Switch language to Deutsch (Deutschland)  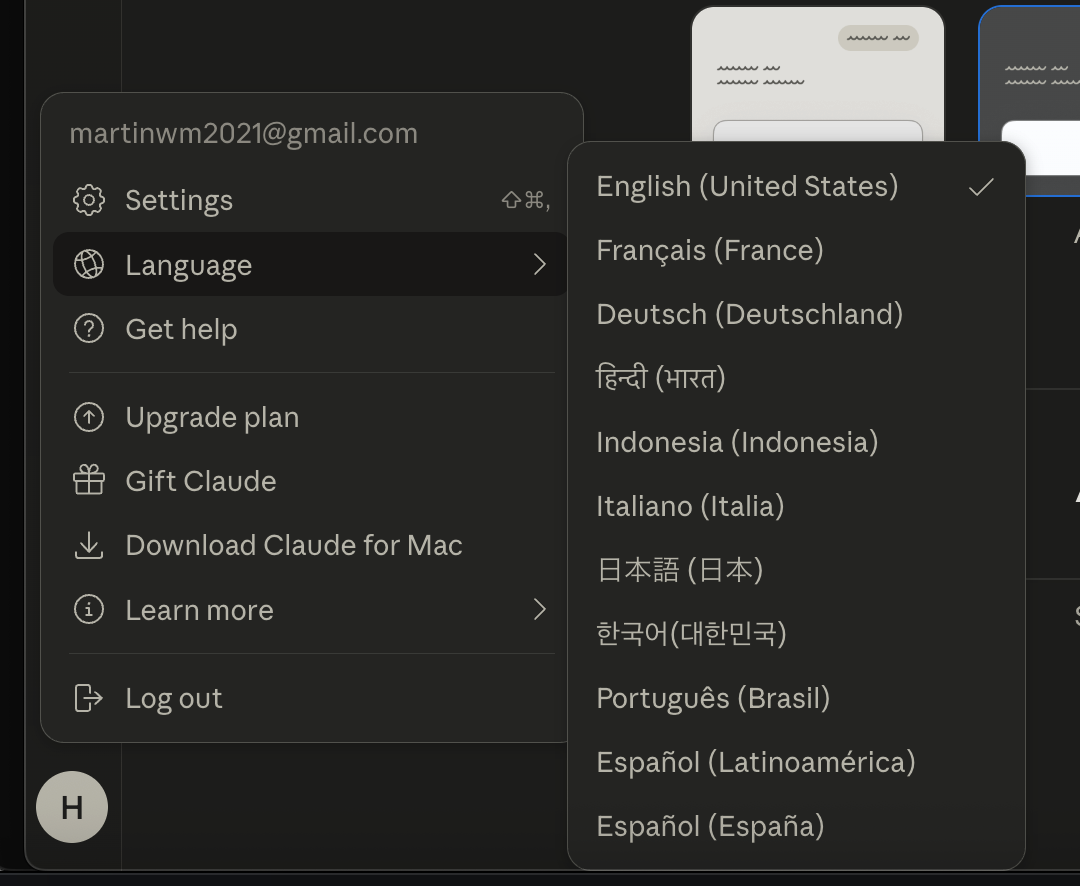[x=796, y=314]
